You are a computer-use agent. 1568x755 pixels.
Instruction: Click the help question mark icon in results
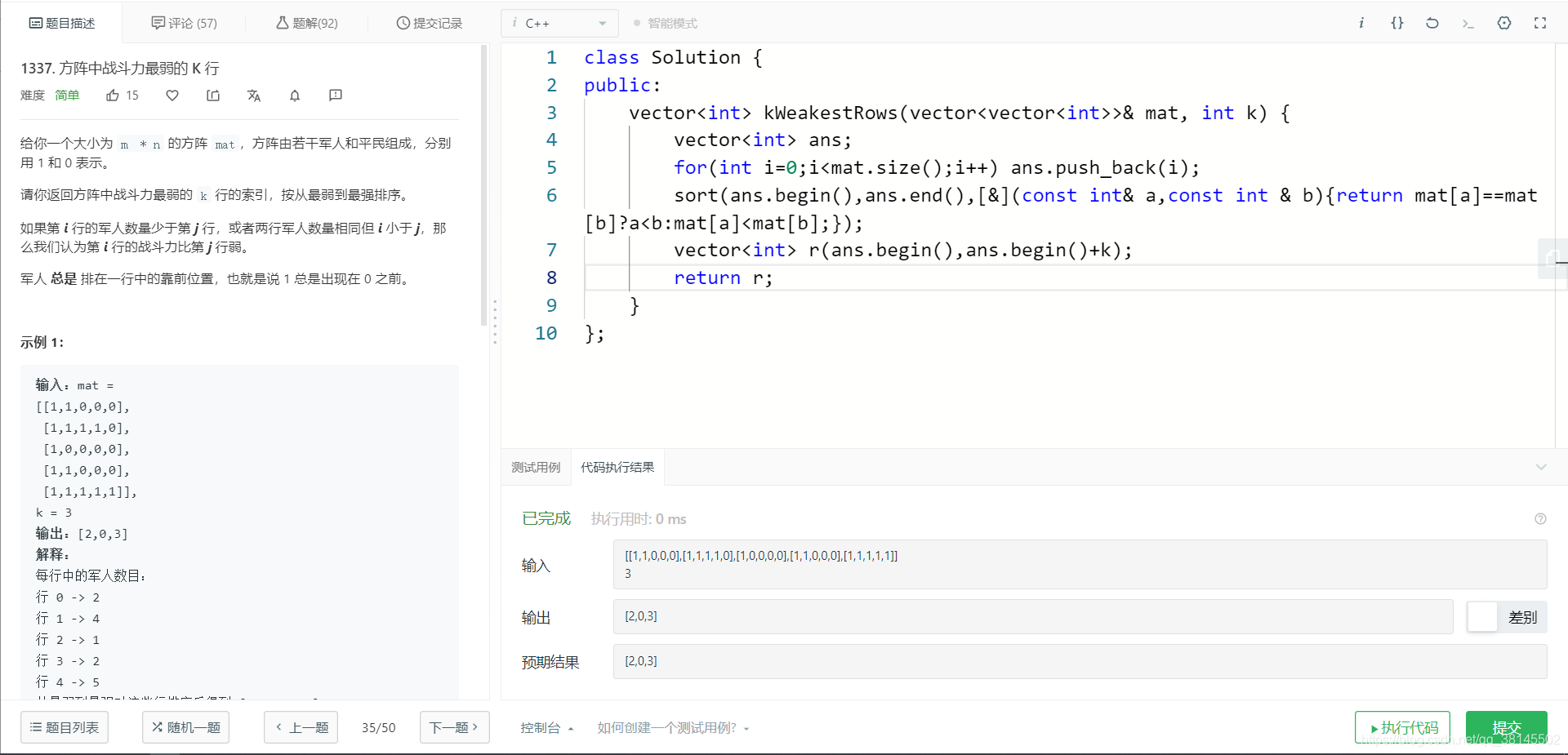pos(1540,518)
